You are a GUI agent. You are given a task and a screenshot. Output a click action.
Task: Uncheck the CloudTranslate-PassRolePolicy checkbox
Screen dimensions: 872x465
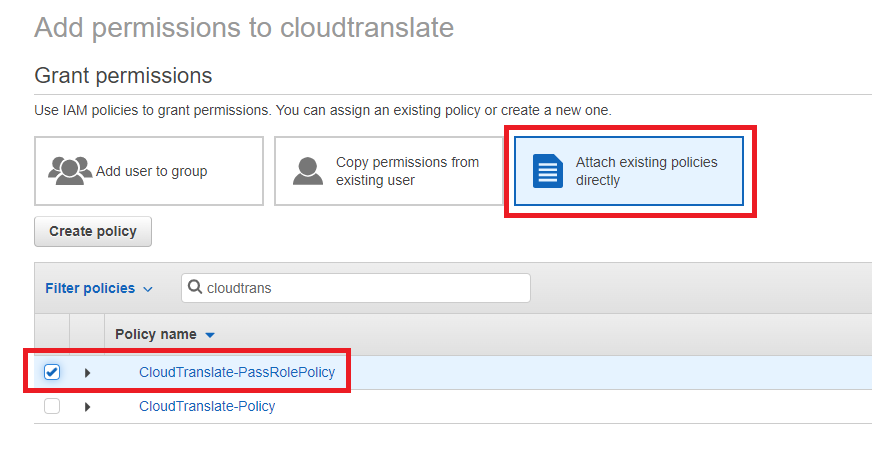tap(52, 372)
